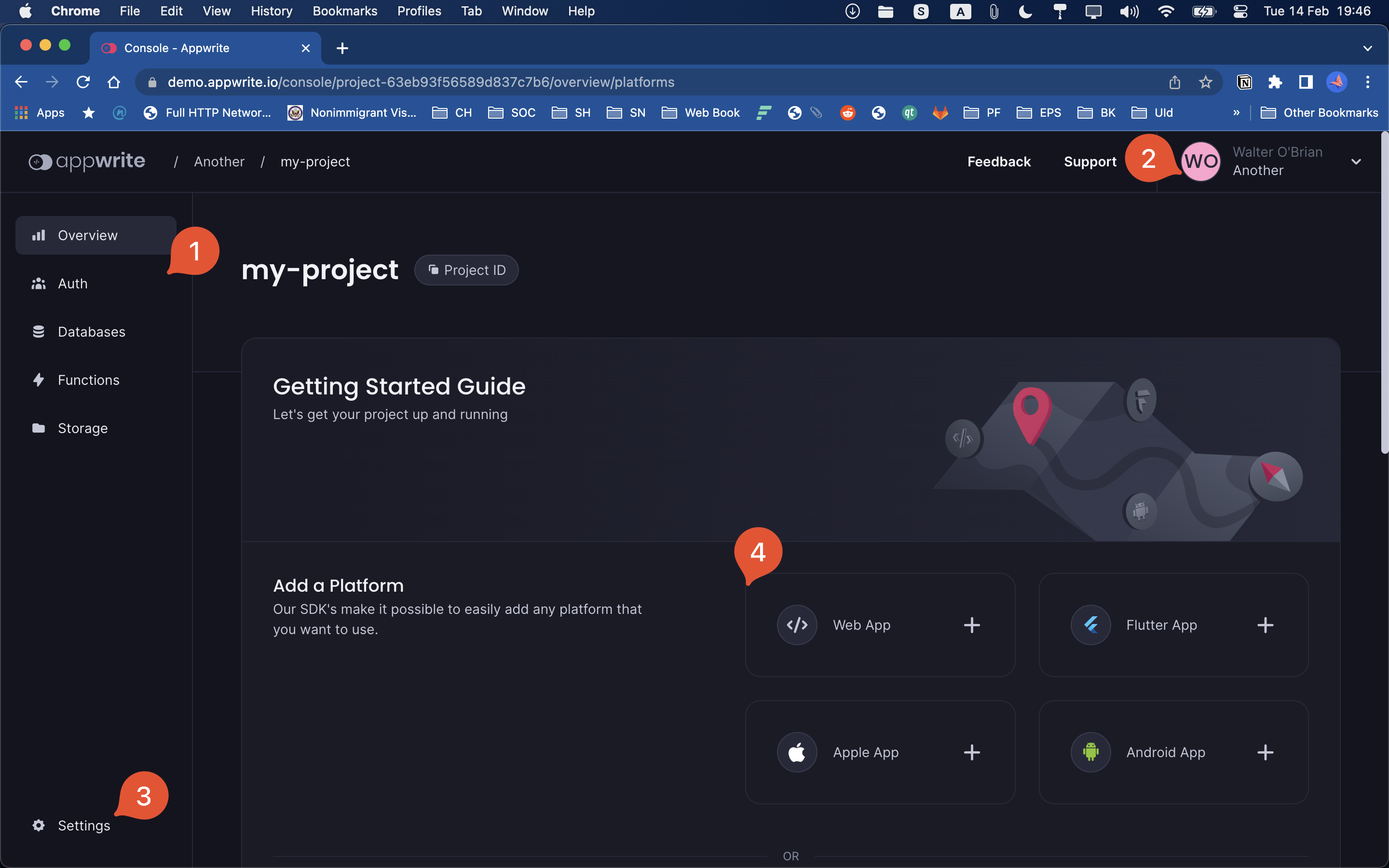The image size is (1389, 868).
Task: Open the Profiles menu
Action: tap(419, 11)
